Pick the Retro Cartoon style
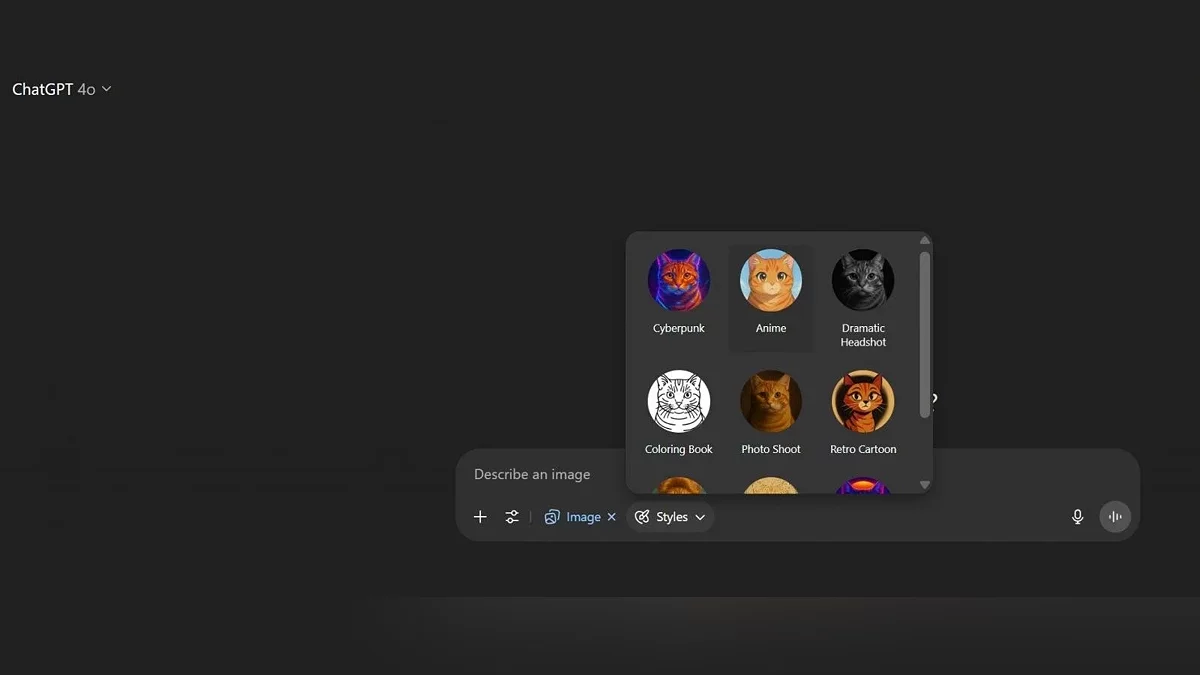 [863, 402]
